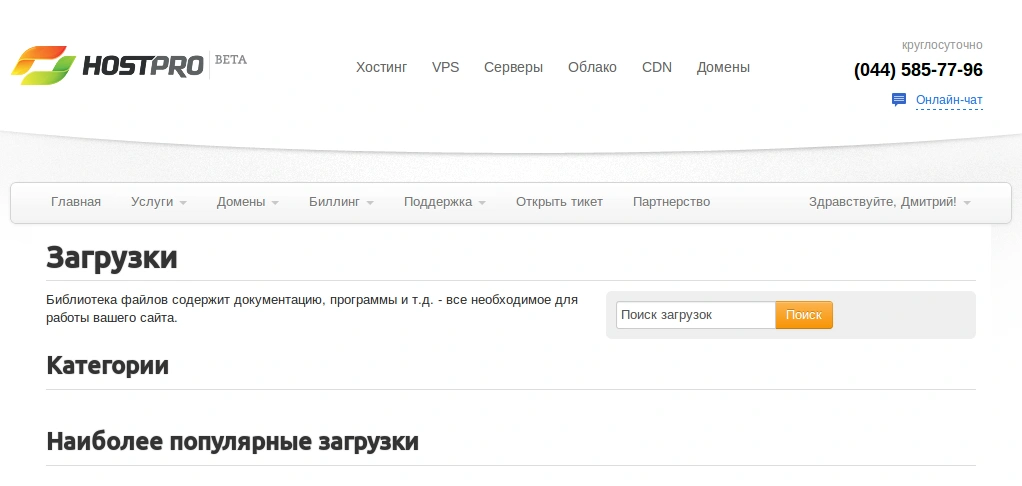Open Партнерство menu item
Image resolution: width=1022 pixels, height=486 pixels.
point(671,202)
